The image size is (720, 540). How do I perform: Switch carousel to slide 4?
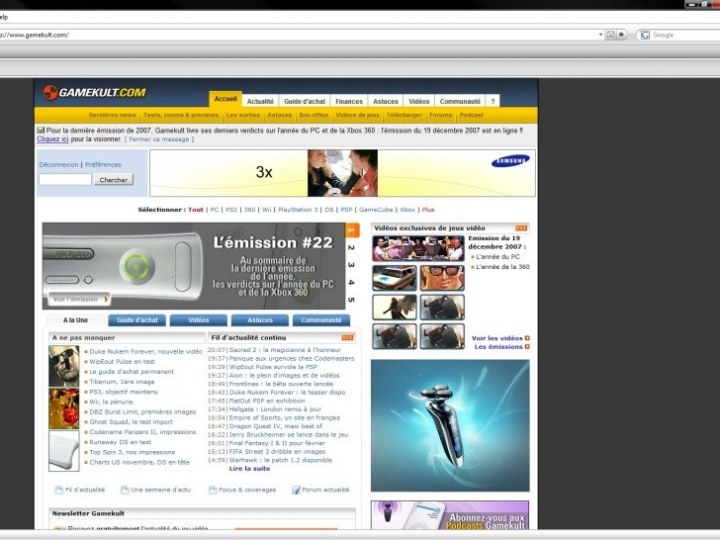351,282
